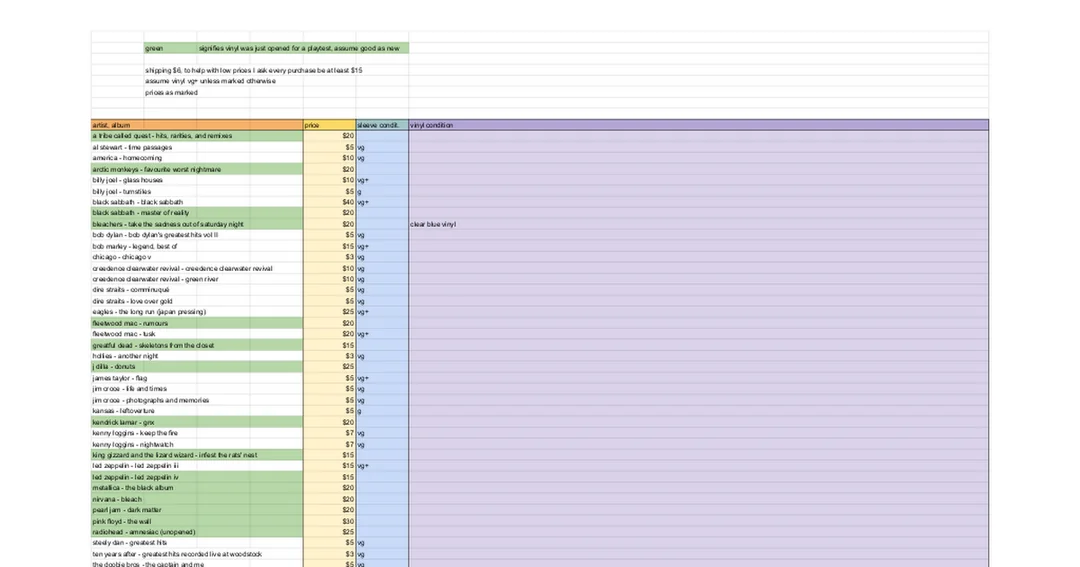Select the 'vinyl condition' header cell

coord(698,125)
